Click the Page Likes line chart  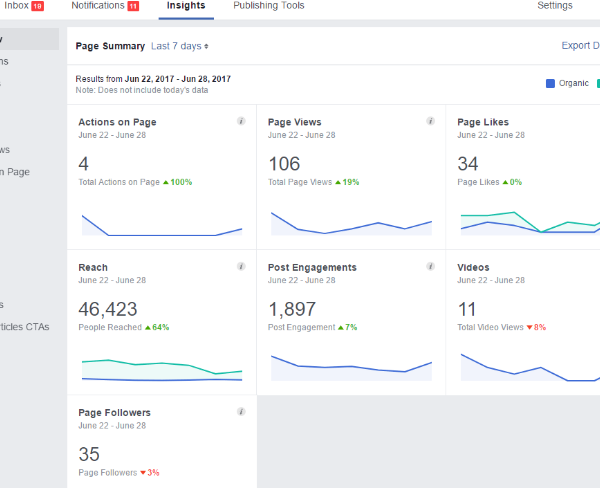(530, 223)
